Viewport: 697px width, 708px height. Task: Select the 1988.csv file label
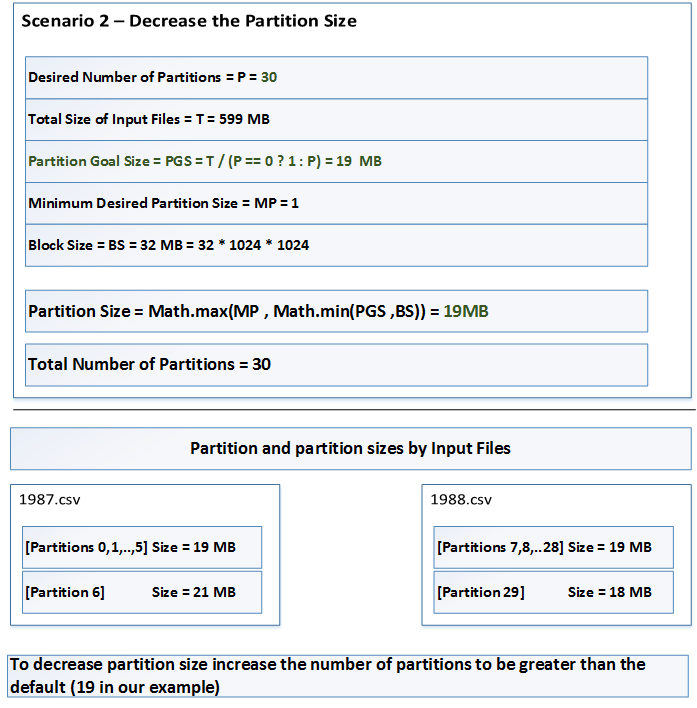(x=461, y=500)
